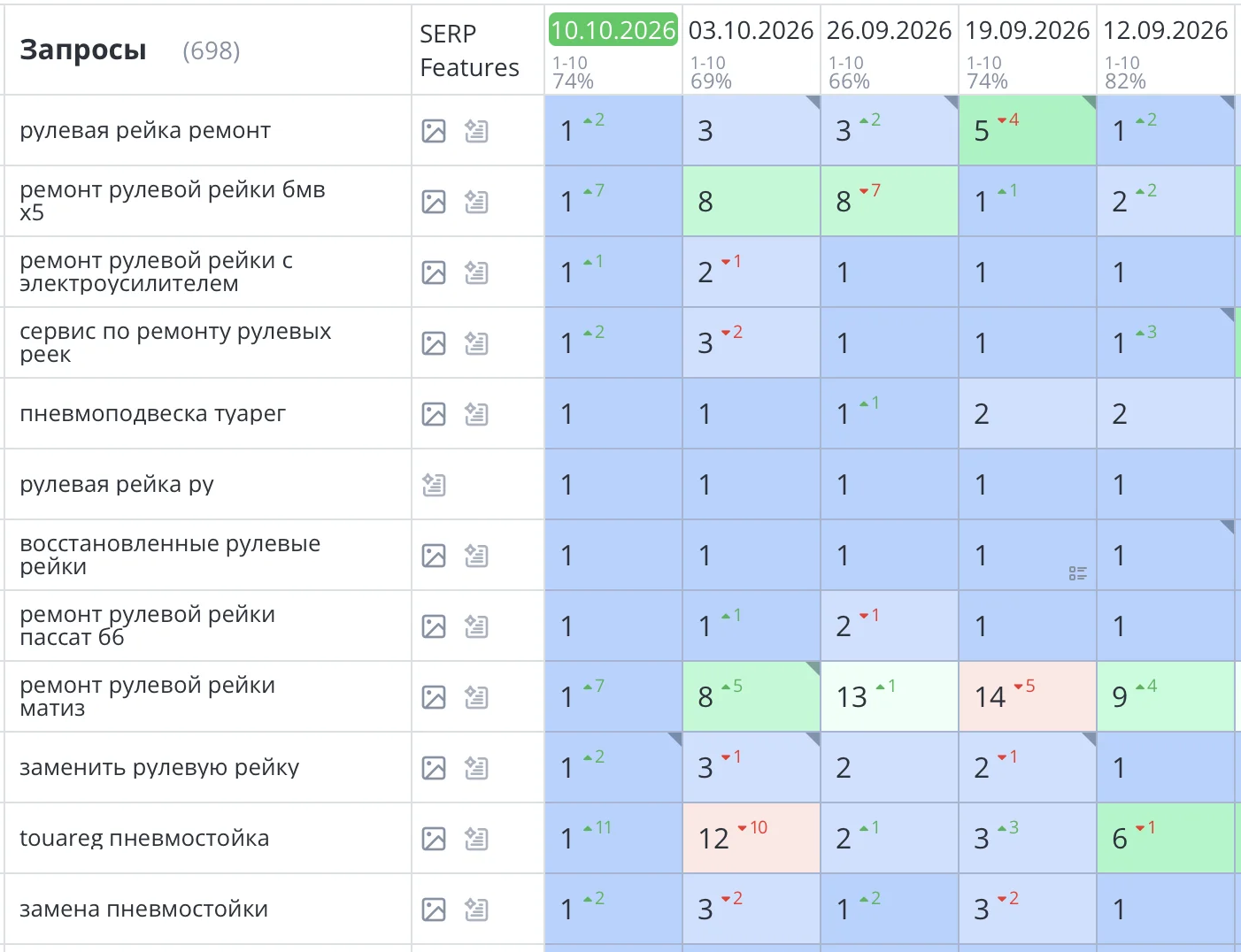Click the SERP Features column header
The height and width of the screenshot is (952, 1241).
[469, 50]
